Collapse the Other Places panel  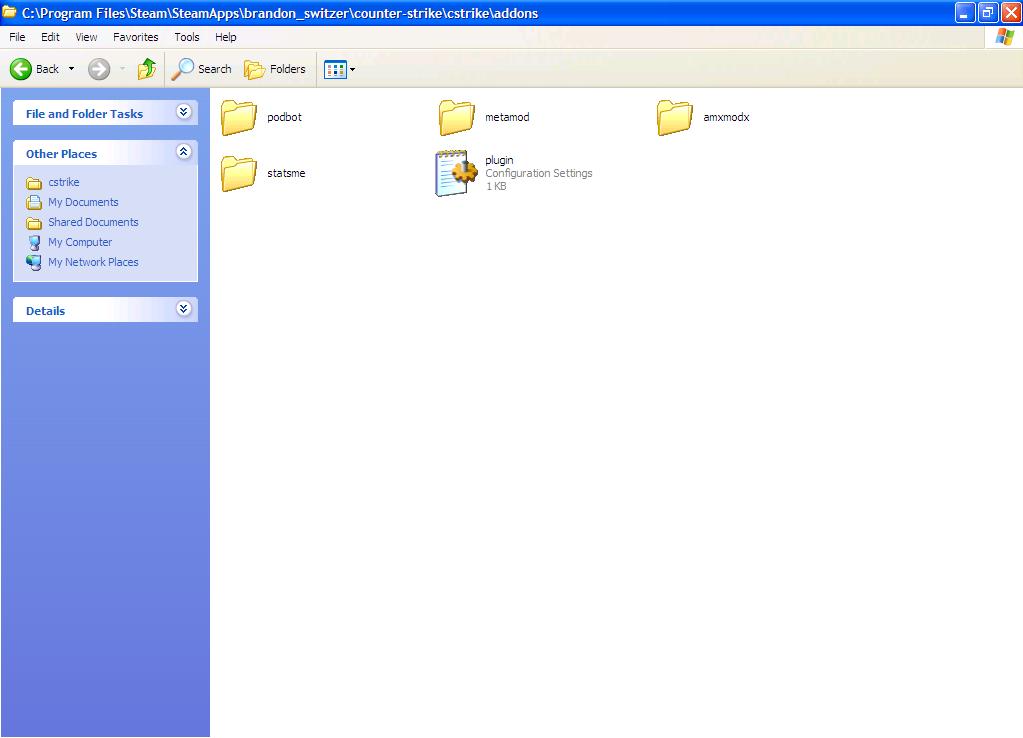click(x=183, y=152)
